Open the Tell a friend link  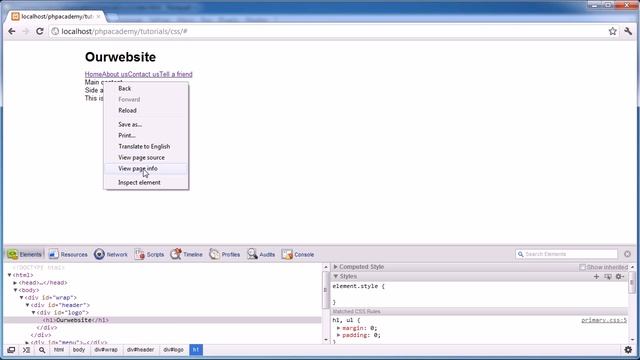coord(176,74)
